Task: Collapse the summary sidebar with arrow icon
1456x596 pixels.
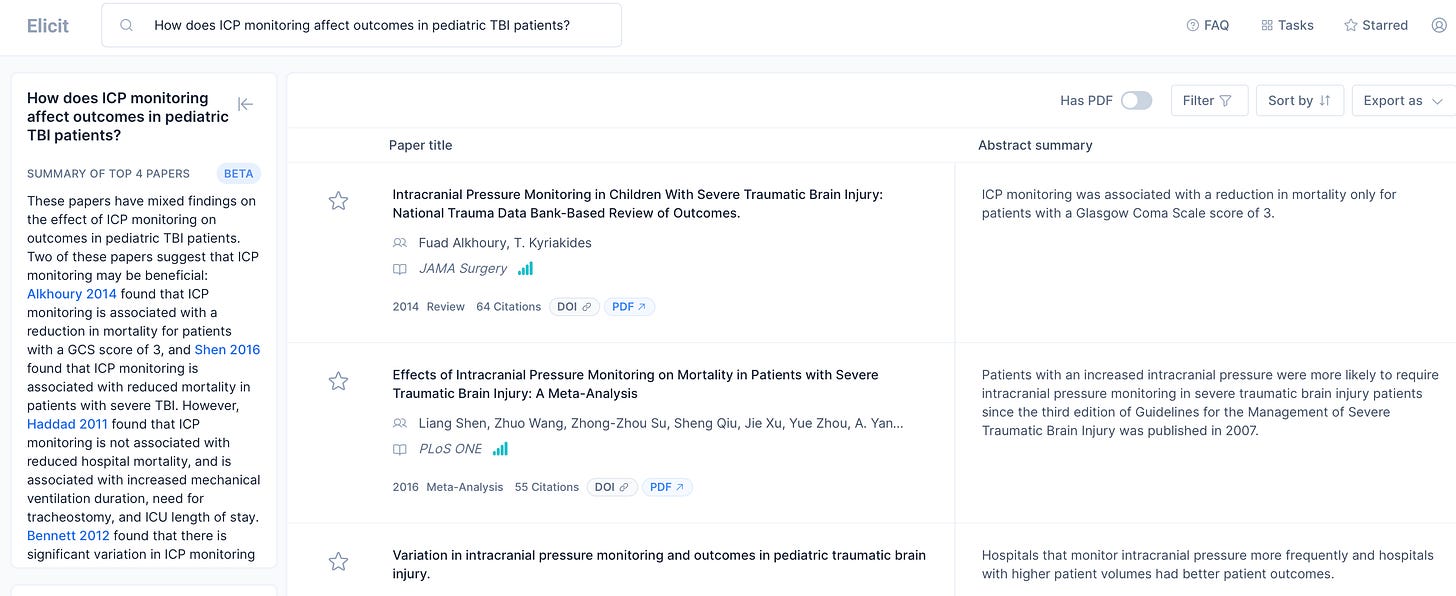Action: pyautogui.click(x=245, y=104)
